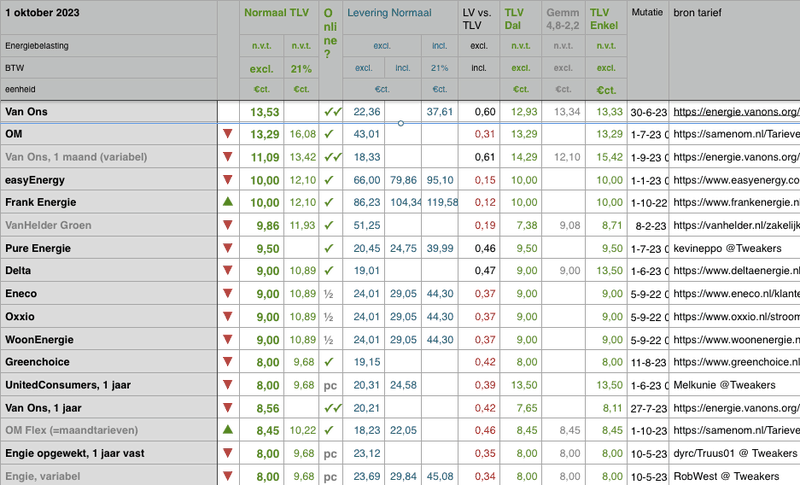
Task: Open the greenchoice.nl source link
Action: tap(736, 362)
